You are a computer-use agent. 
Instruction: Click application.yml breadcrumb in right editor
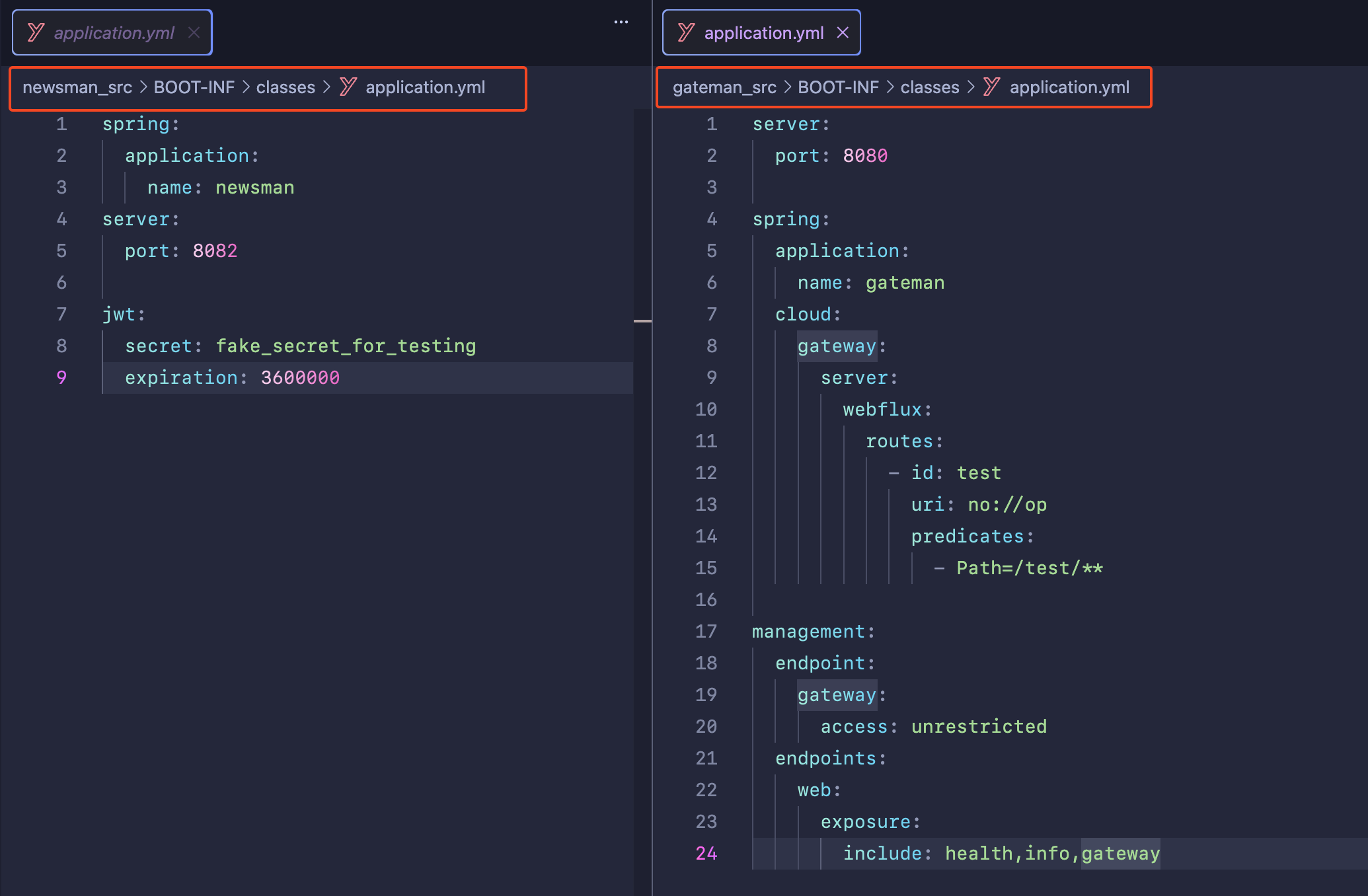(x=1069, y=87)
